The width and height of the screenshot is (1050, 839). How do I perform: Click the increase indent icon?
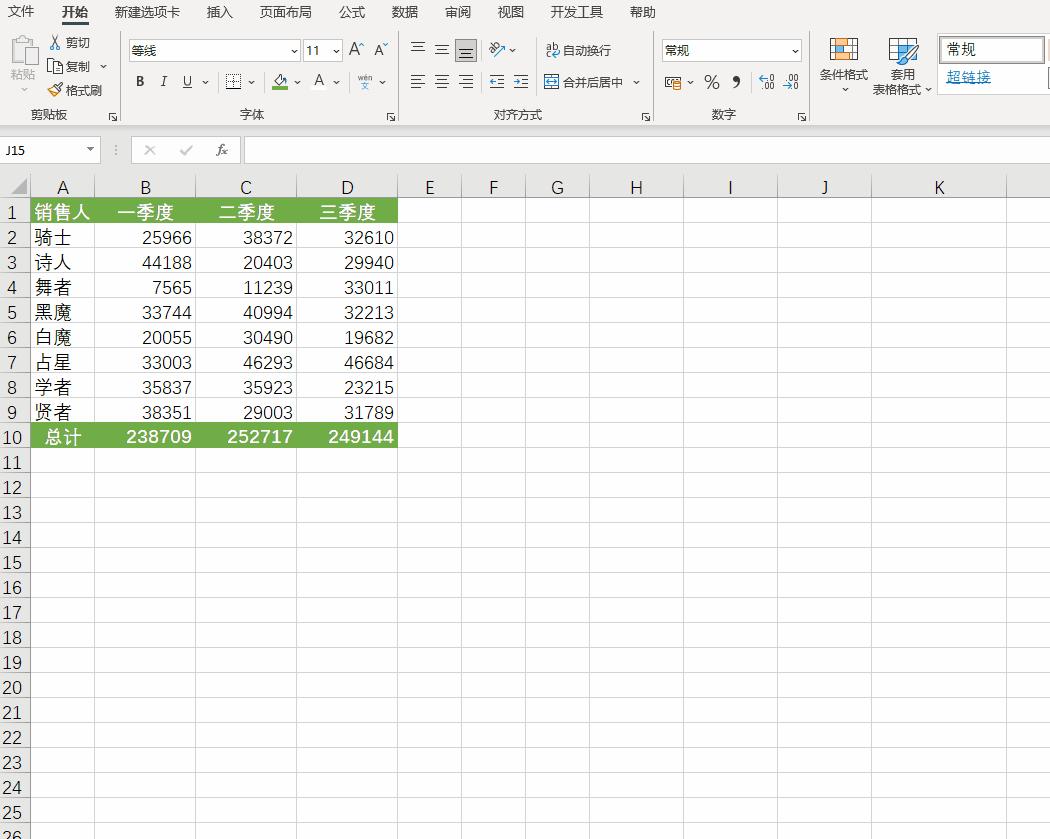coord(520,82)
